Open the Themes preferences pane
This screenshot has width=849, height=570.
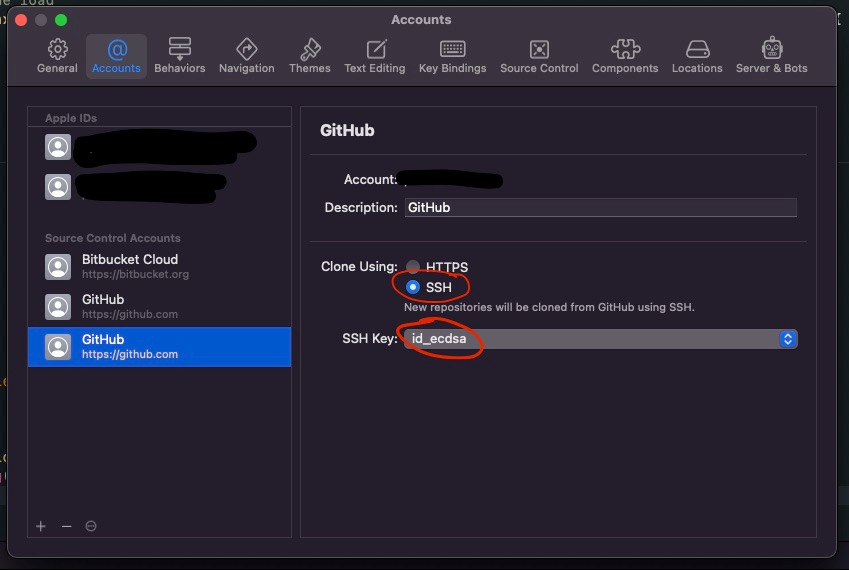(x=310, y=56)
